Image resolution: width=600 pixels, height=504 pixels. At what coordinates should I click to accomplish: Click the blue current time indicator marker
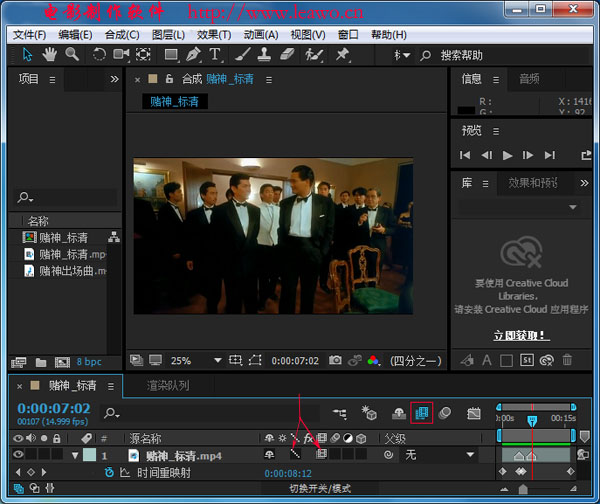[532, 421]
